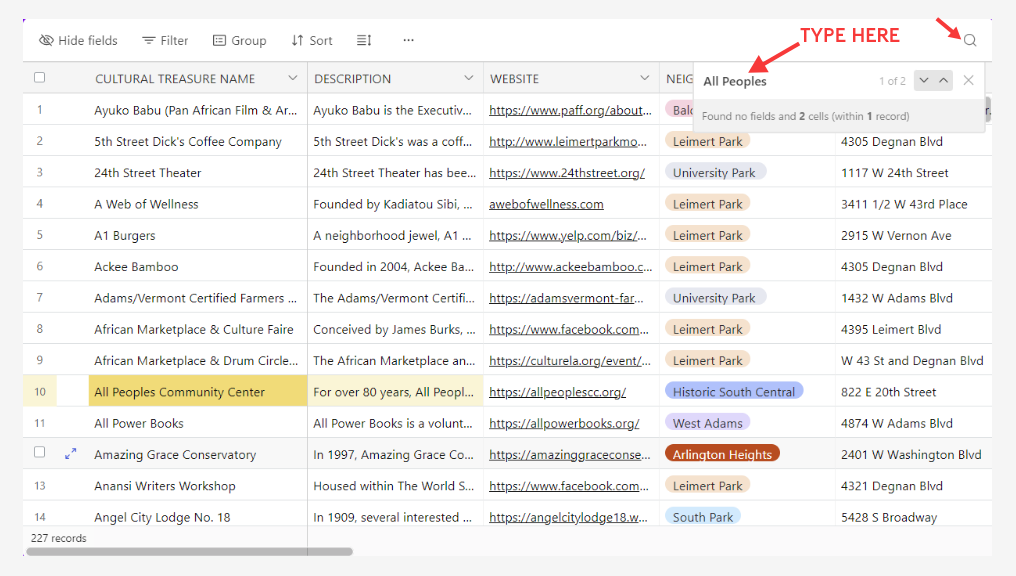Select row number 10
Image resolution: width=1016 pixels, height=576 pixels.
tap(40, 392)
